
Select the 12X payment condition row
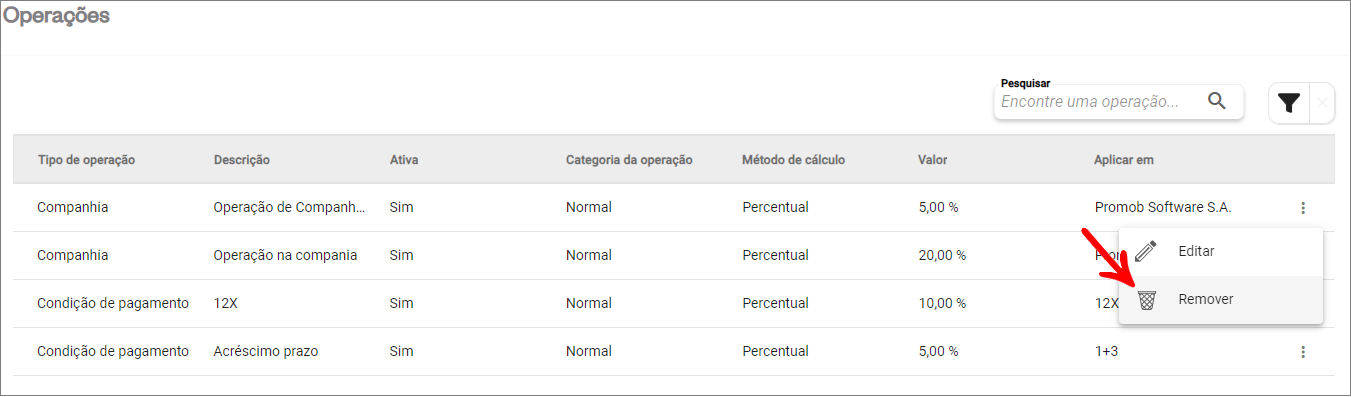674,304
